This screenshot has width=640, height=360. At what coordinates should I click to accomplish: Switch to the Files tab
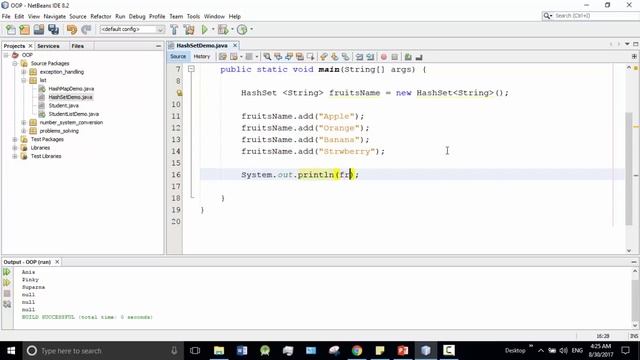click(78, 46)
